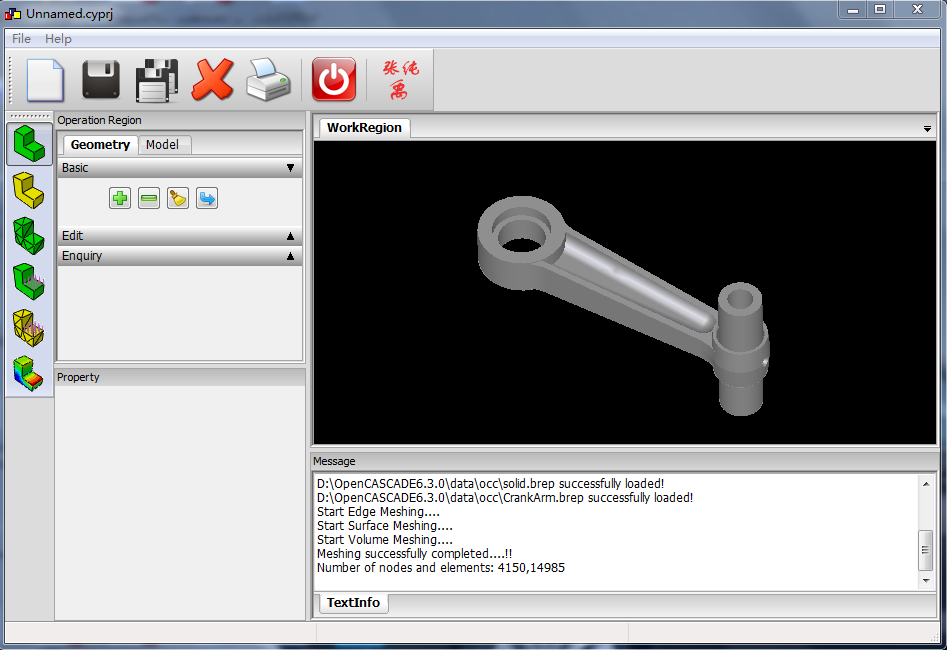The height and width of the screenshot is (650, 947).
Task: Click the Message panel title
Action: [x=334, y=461]
